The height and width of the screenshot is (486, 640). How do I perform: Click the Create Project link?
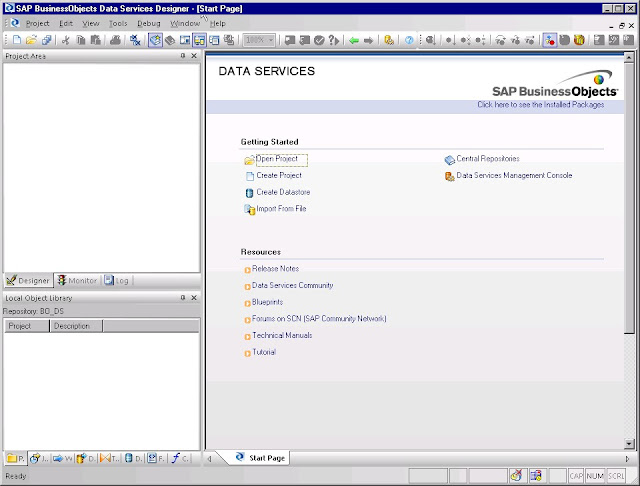coord(279,175)
